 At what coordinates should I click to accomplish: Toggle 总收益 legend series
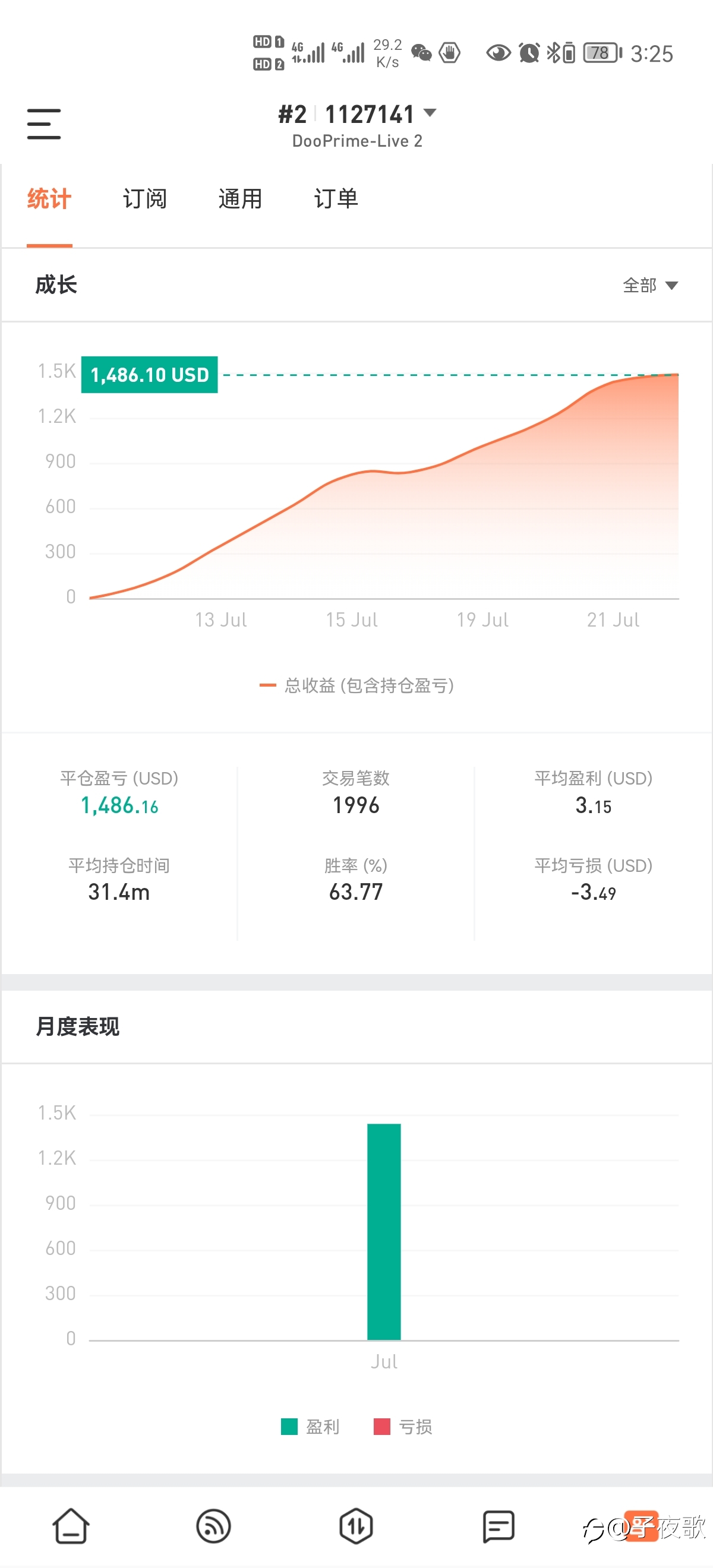coord(357,685)
